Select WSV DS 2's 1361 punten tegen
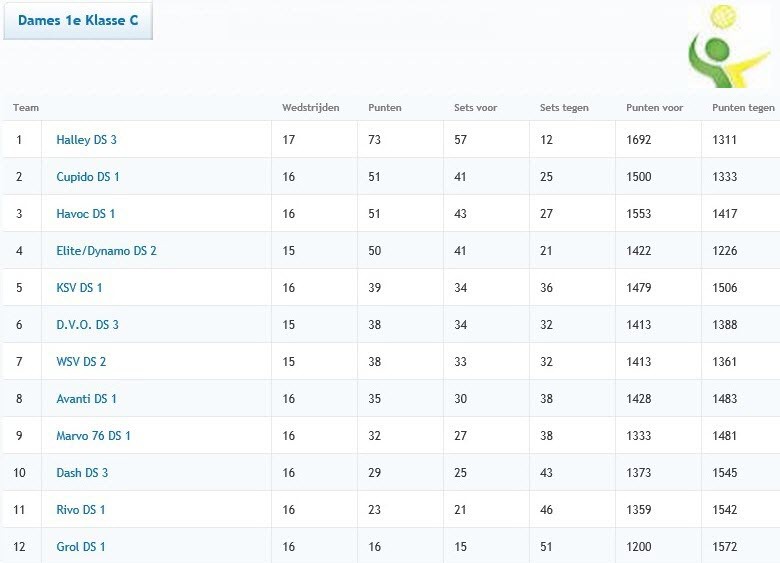 725,362
